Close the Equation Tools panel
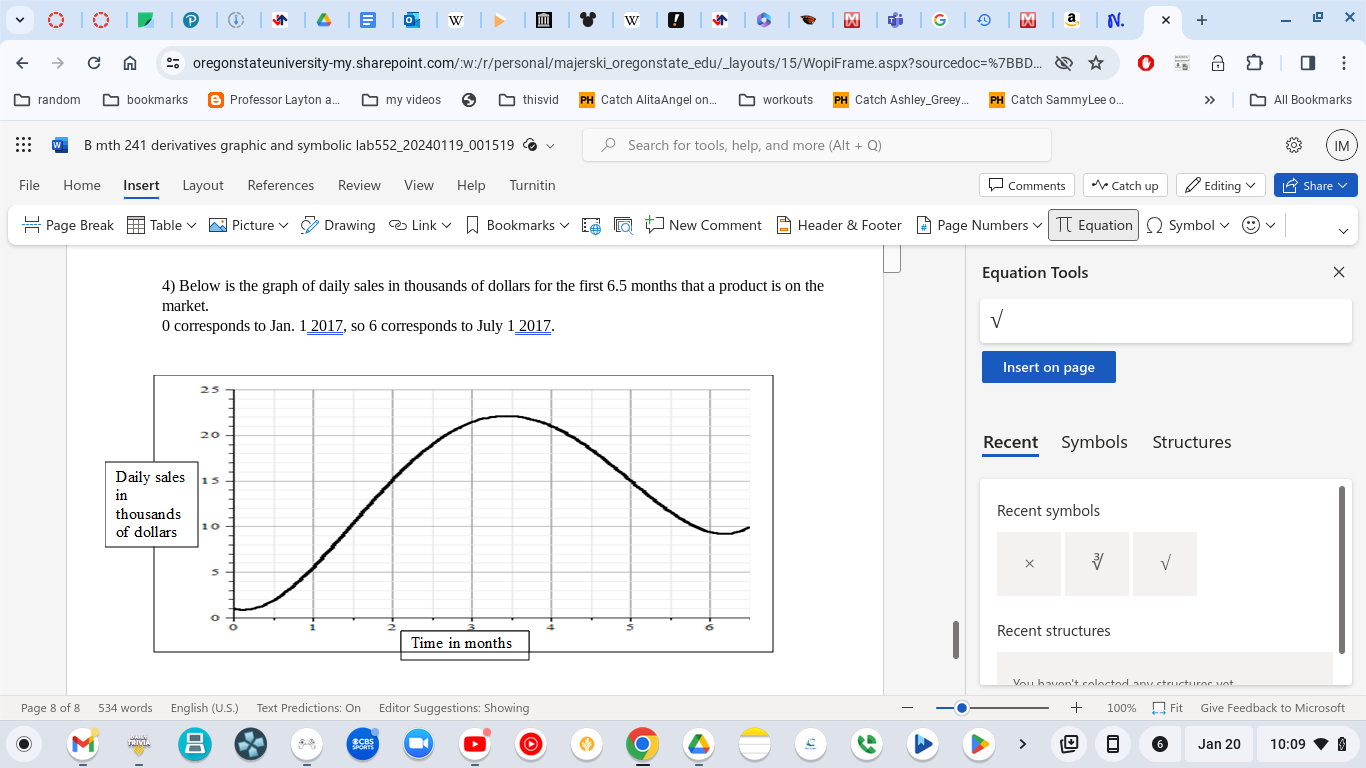The height and width of the screenshot is (768, 1366). pyautogui.click(x=1339, y=272)
